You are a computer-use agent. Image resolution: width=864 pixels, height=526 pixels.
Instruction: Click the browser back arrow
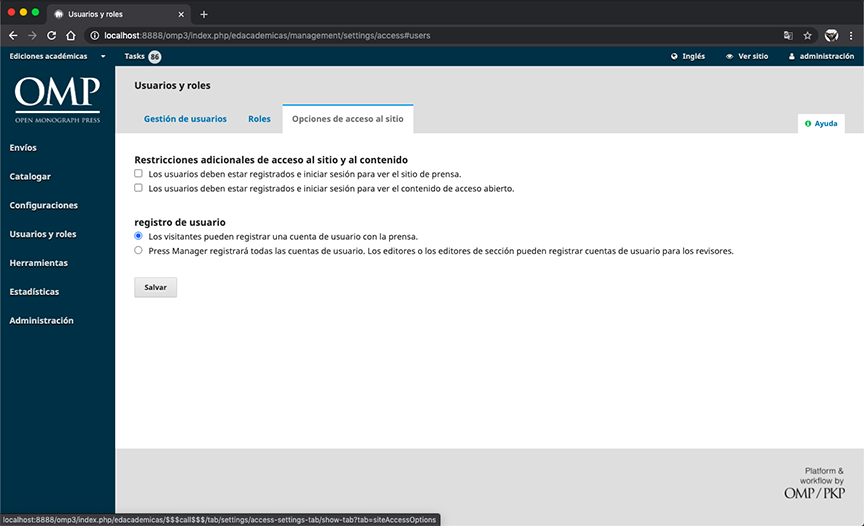click(x=13, y=35)
